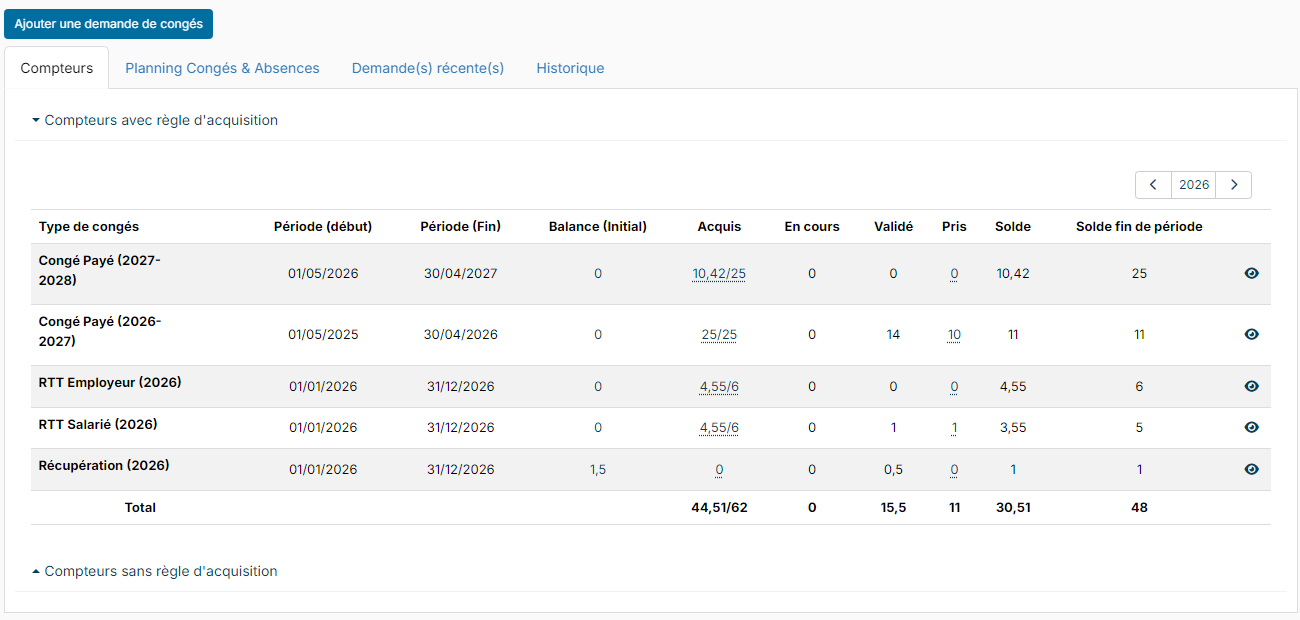Screen dimensions: 1300x620
Task: Open eye icon for RTT Employeur (2026)
Action: pyautogui.click(x=1251, y=386)
